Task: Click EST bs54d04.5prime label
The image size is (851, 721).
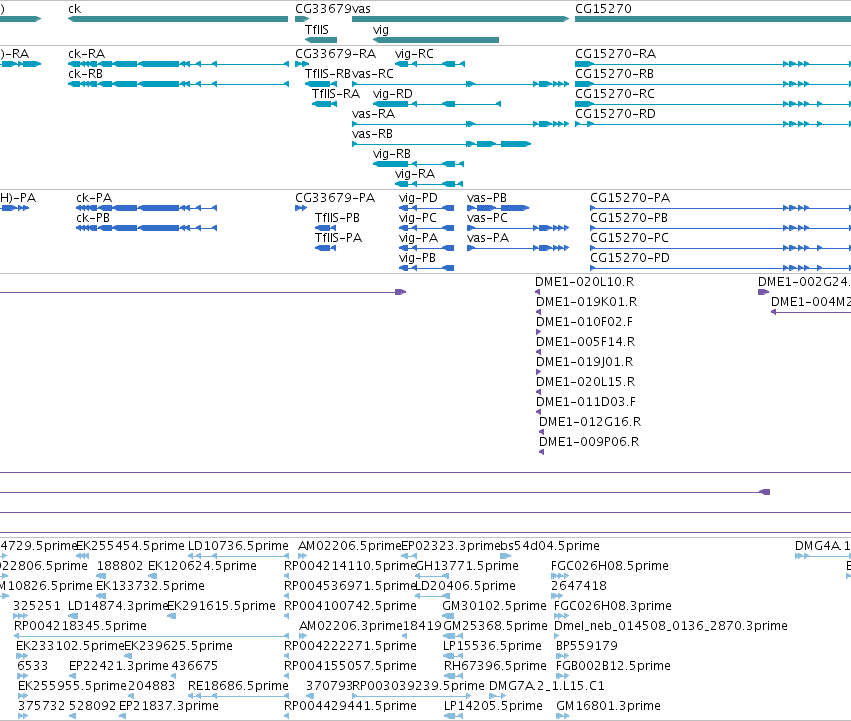Action: 549,546
